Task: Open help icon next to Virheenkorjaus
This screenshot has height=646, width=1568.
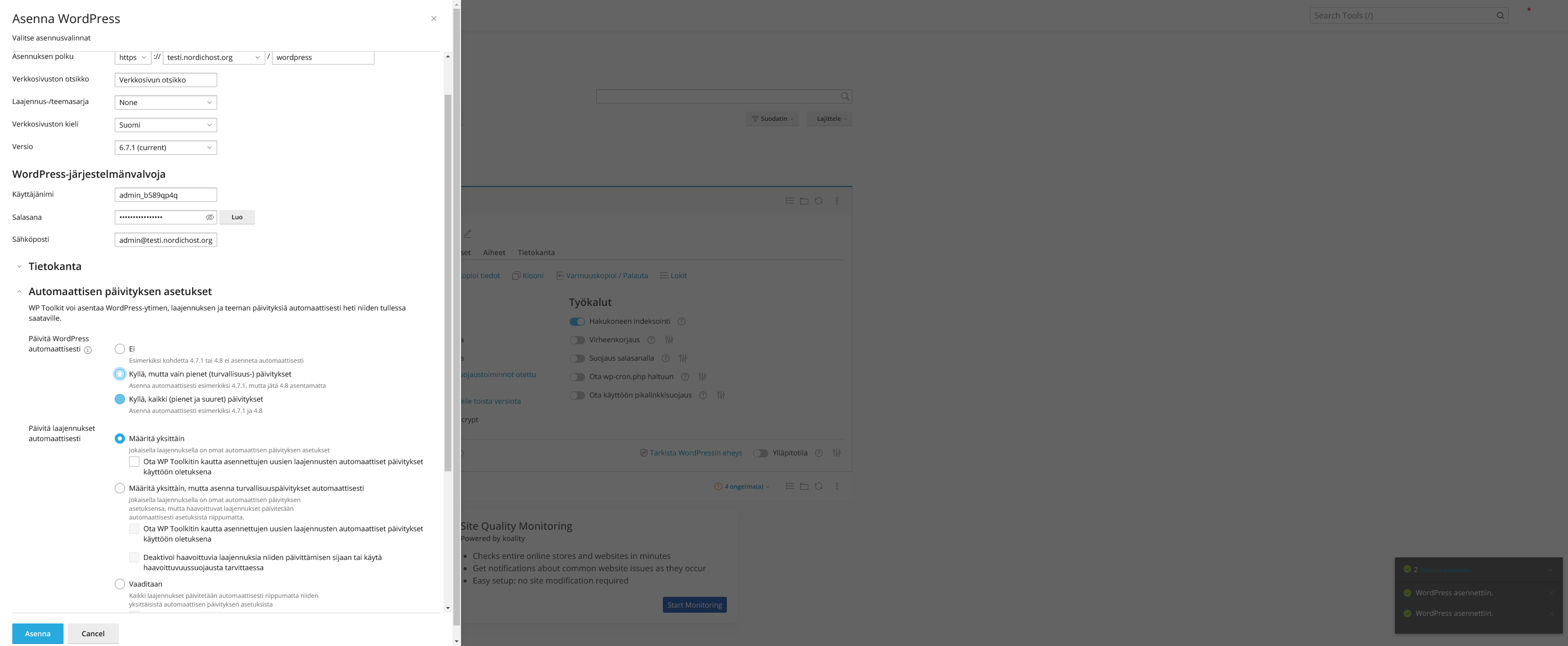Action: pyautogui.click(x=651, y=340)
